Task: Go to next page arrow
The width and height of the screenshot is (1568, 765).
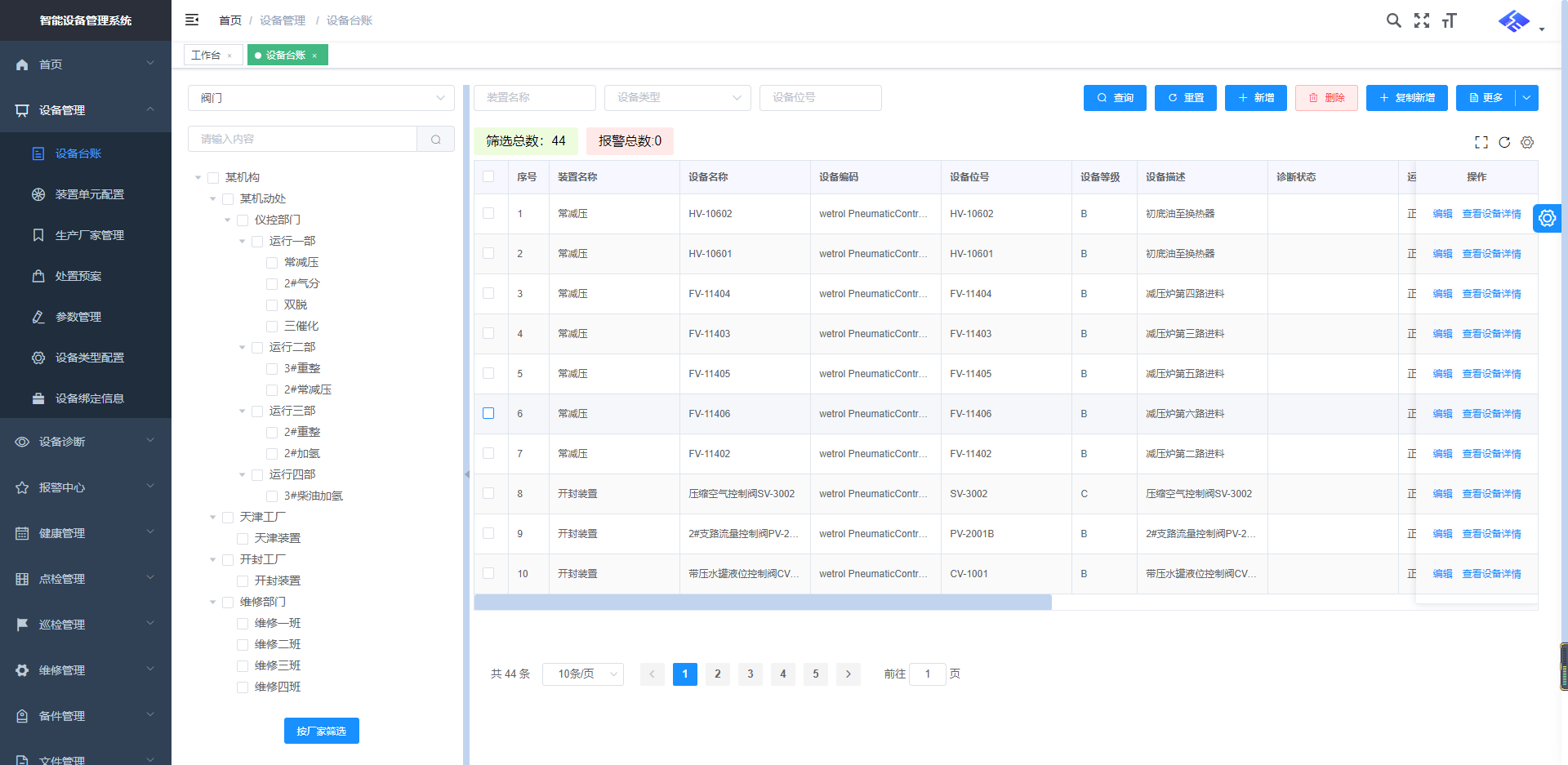Action: pyautogui.click(x=849, y=674)
